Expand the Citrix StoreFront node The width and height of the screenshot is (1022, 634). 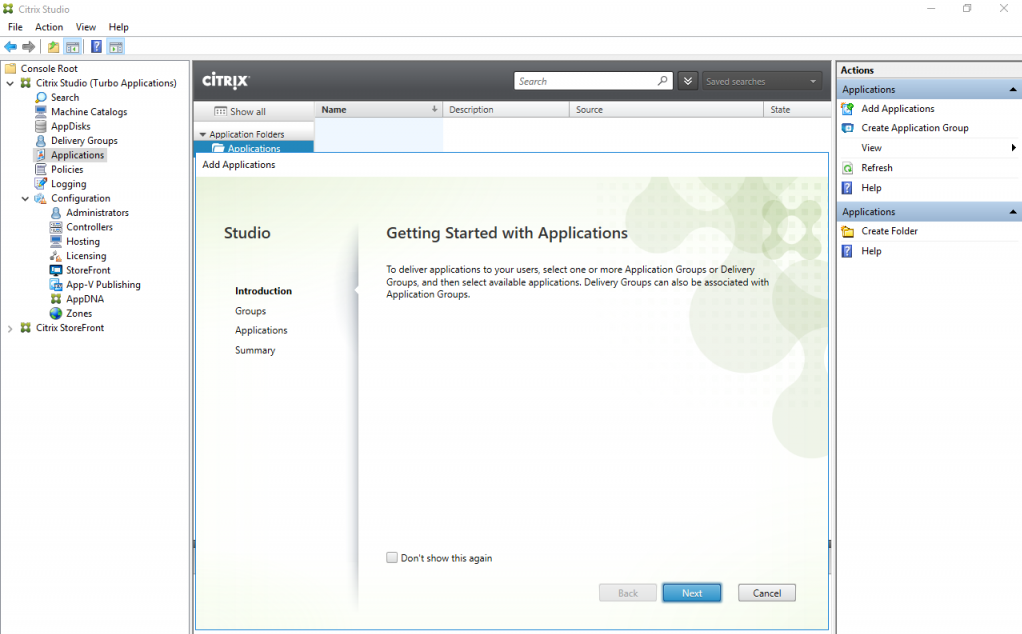9,327
